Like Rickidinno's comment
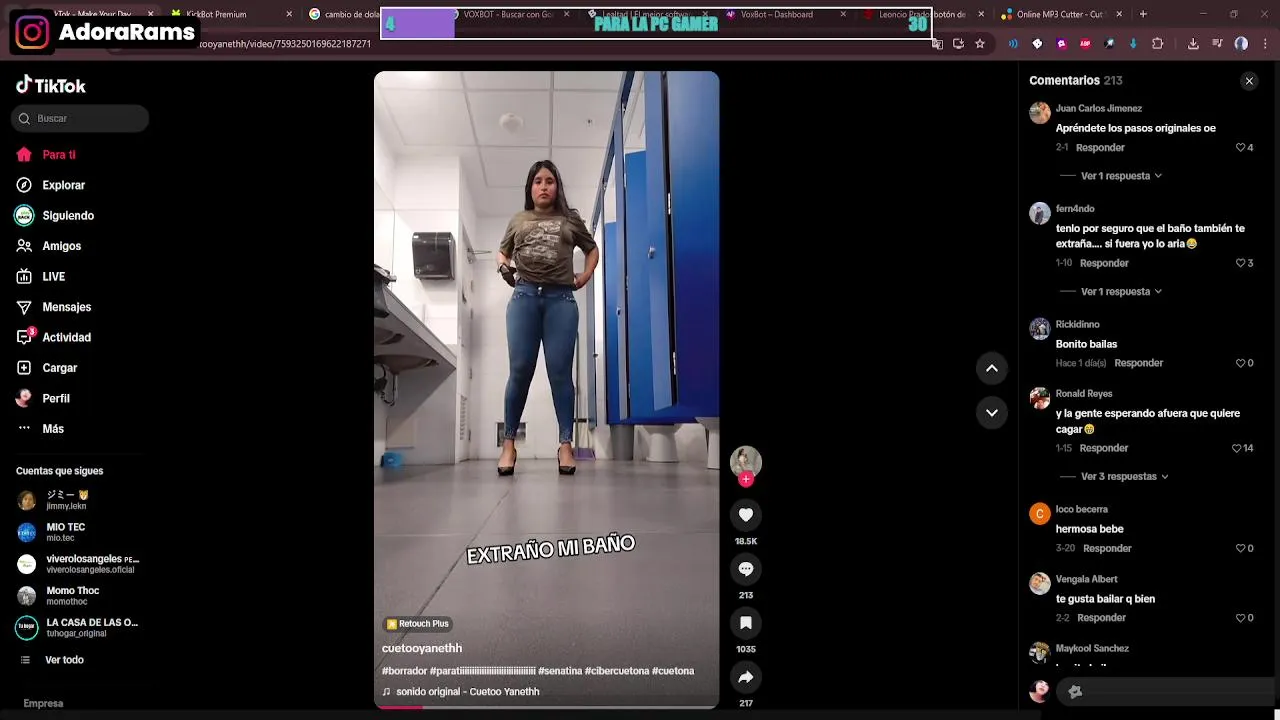 point(1240,363)
